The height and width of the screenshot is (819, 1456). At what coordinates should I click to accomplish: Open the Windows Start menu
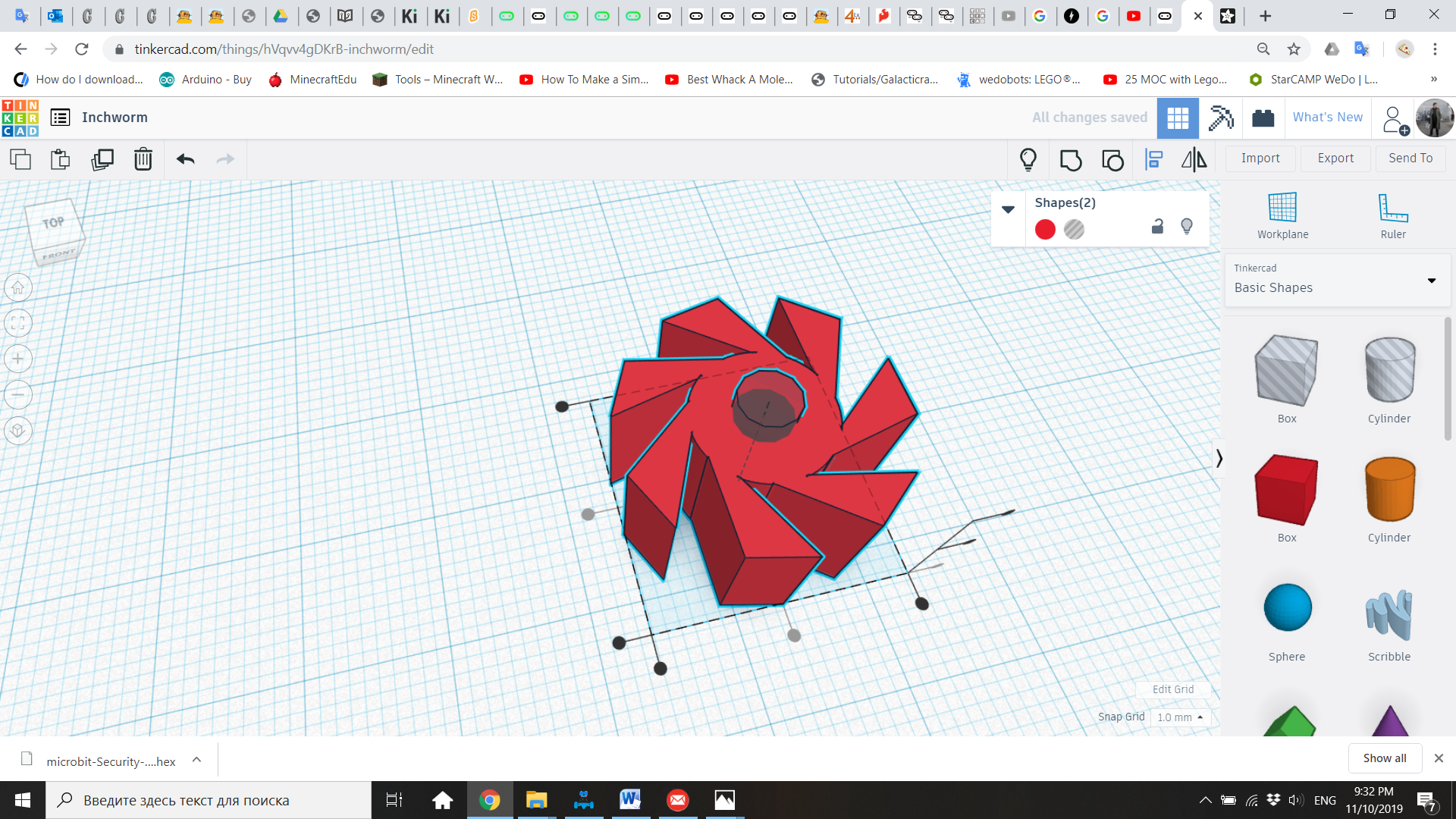(23, 800)
